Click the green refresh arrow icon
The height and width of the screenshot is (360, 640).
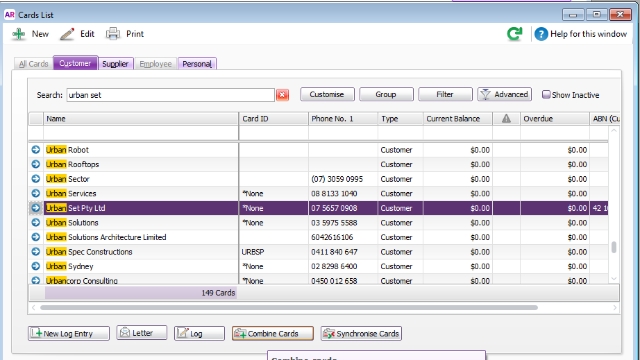(x=515, y=33)
